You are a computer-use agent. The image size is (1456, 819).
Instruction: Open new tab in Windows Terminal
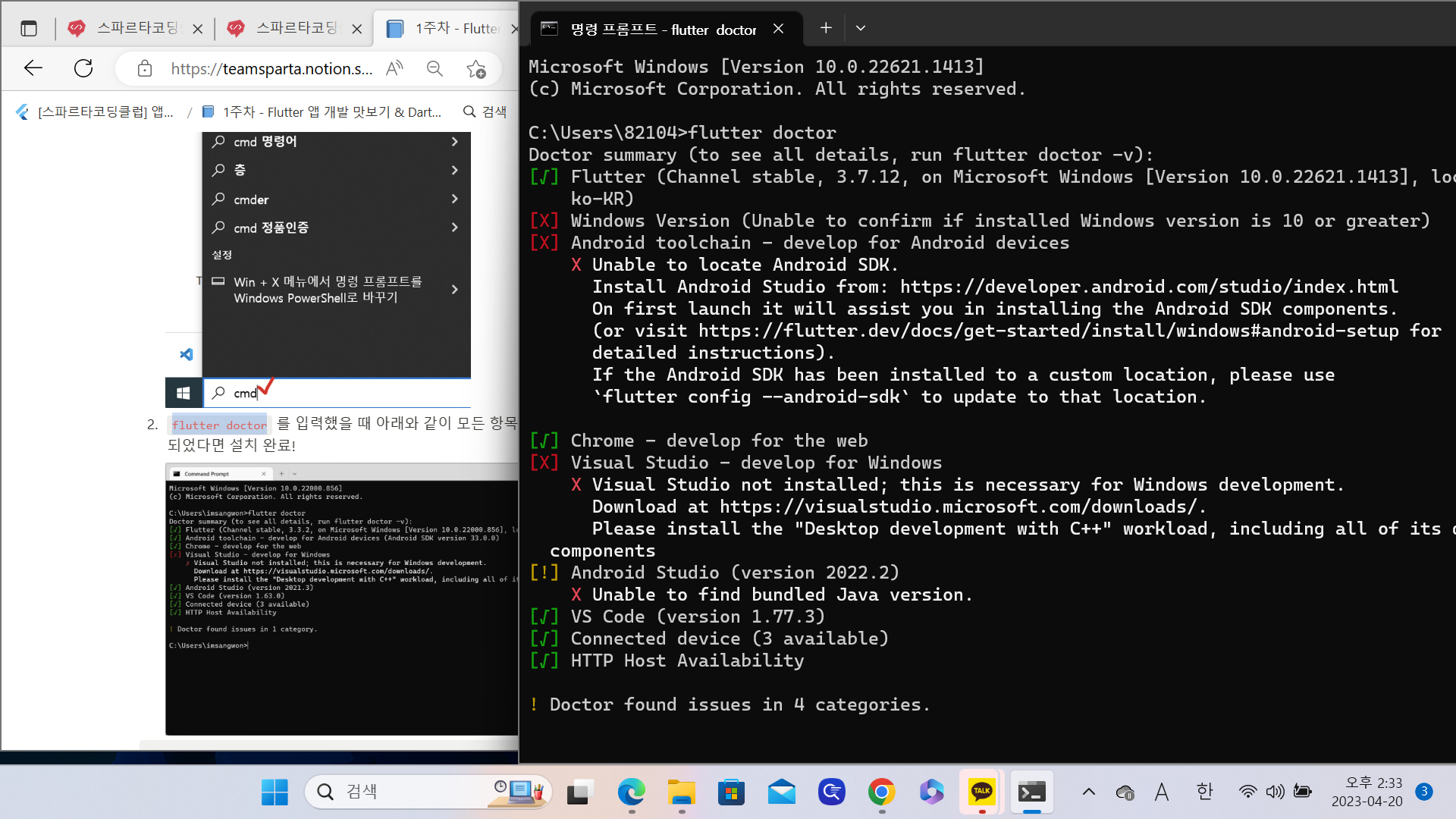(826, 28)
